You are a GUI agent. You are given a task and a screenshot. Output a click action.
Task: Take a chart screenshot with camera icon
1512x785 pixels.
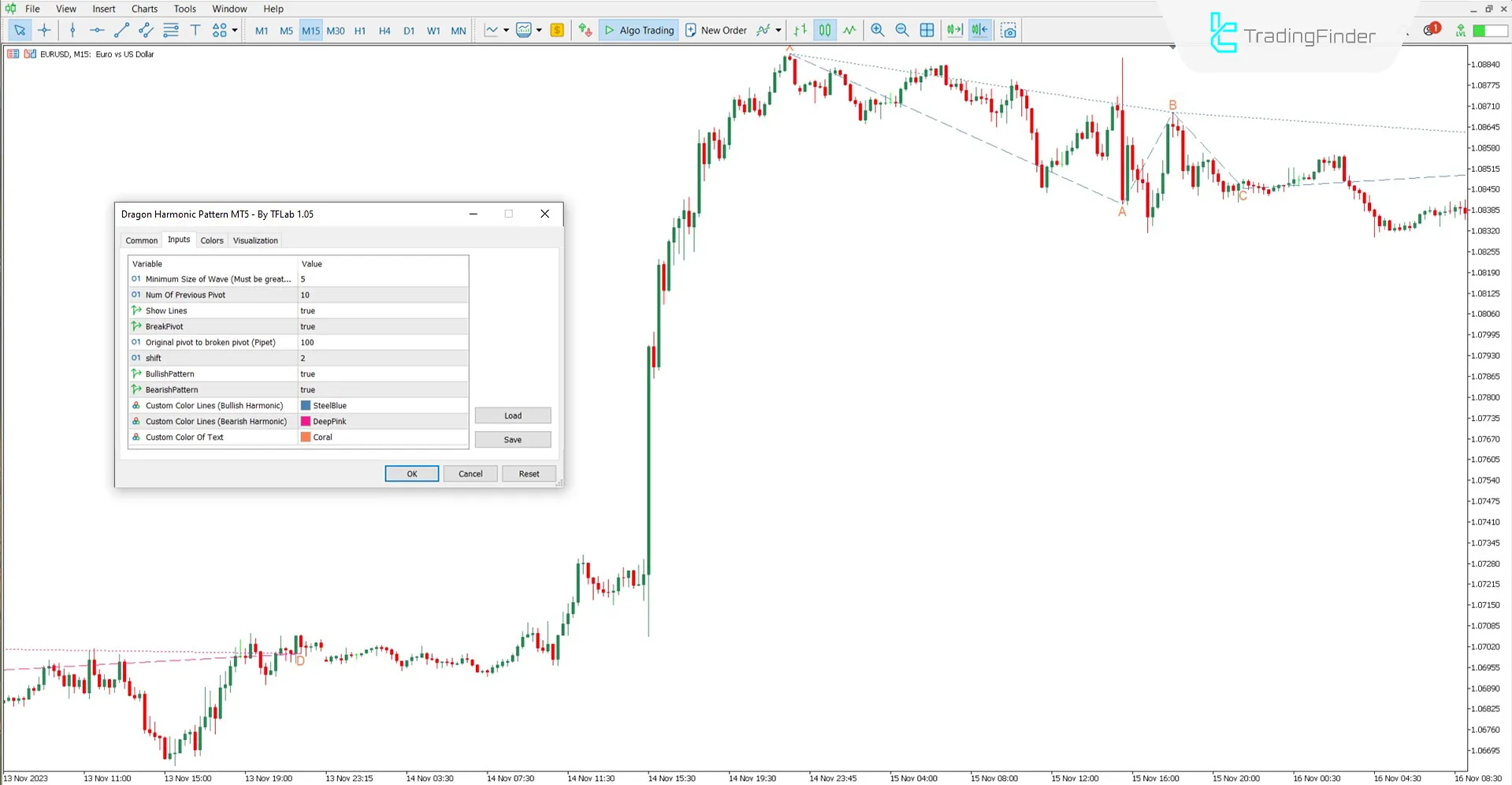pos(1009,31)
